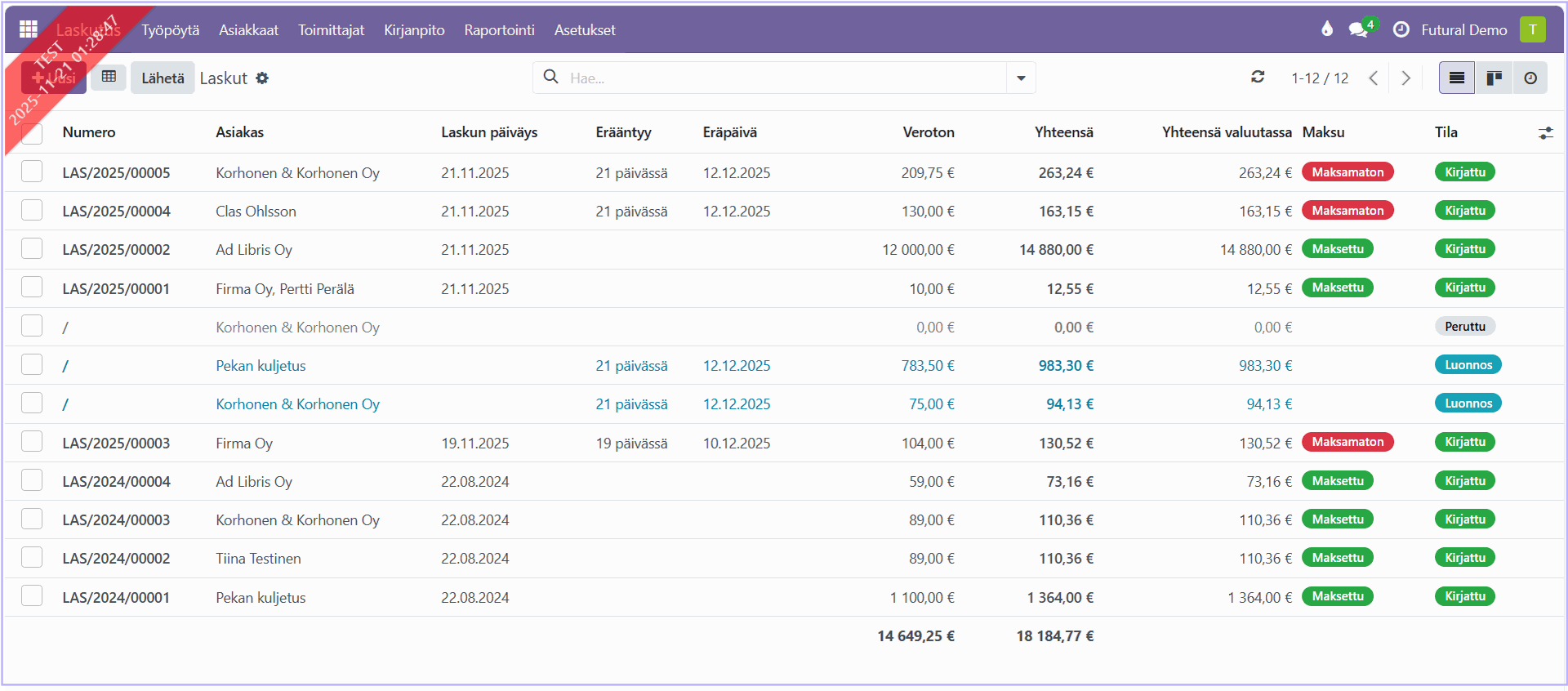Select checkbox for invoice LAS/2025/00005
The image size is (1568, 691).
[32, 172]
